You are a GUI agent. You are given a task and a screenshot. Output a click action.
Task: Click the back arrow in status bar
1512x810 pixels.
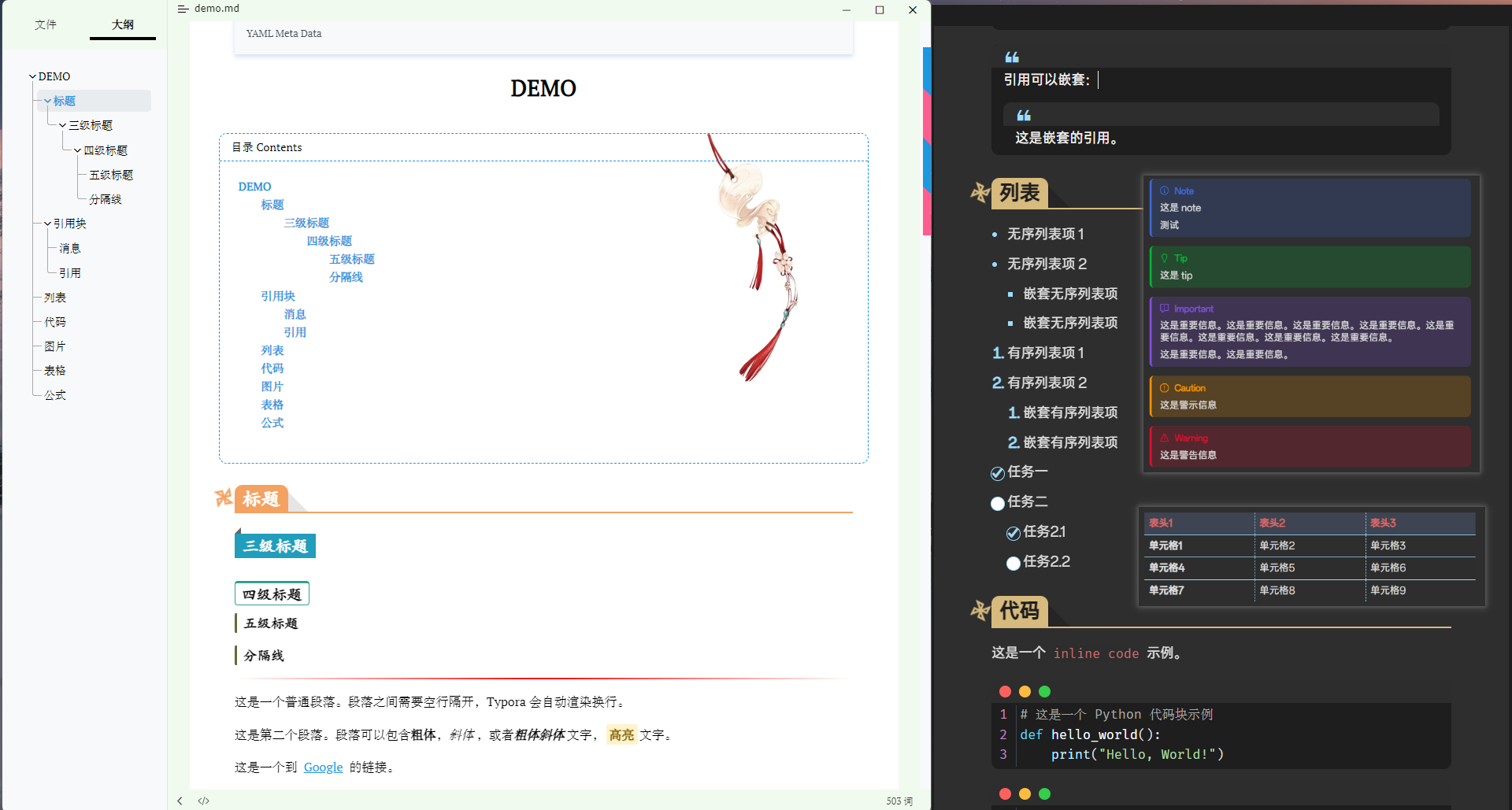click(180, 801)
